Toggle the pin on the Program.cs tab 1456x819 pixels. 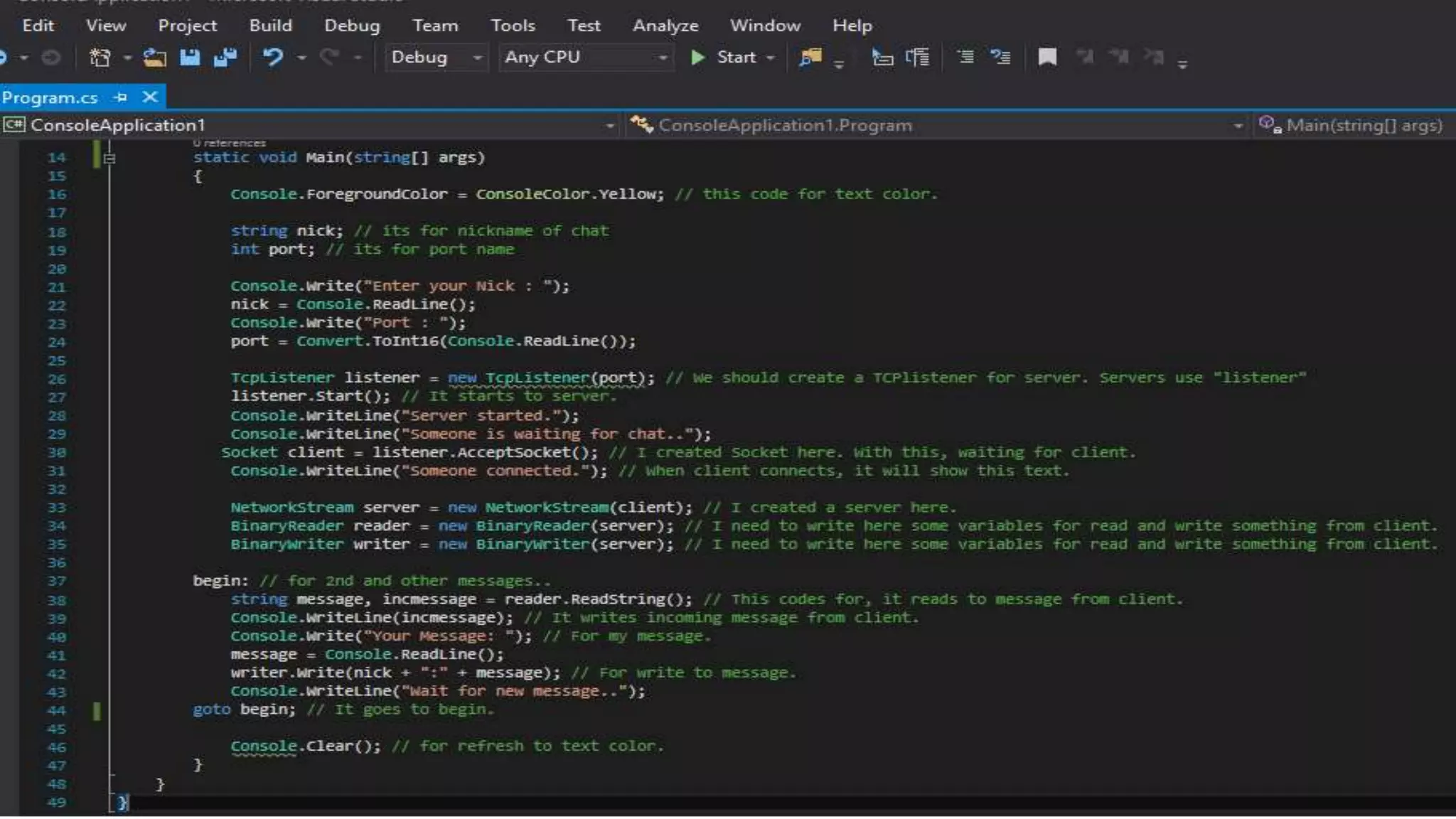click(x=120, y=97)
